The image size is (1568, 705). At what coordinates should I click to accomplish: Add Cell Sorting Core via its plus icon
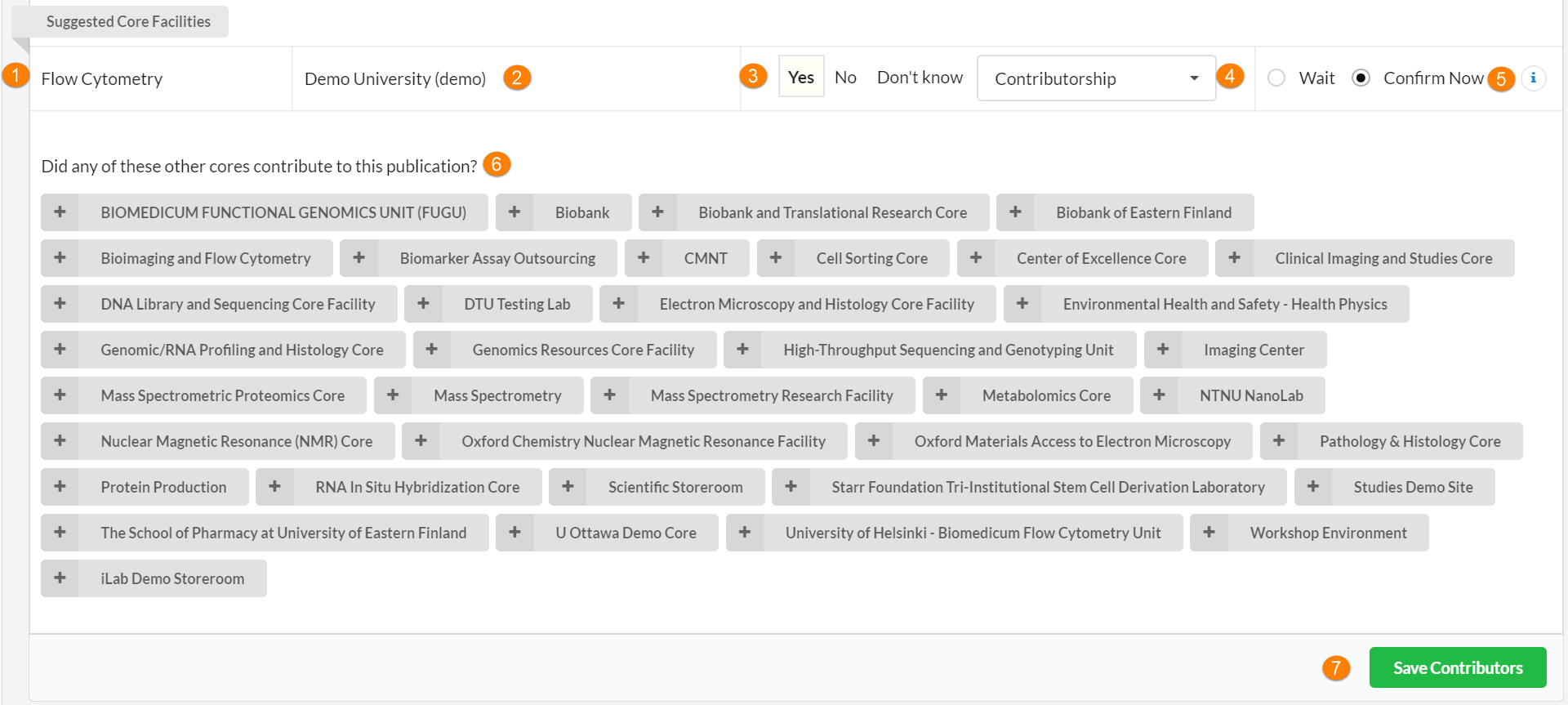pyautogui.click(x=776, y=258)
